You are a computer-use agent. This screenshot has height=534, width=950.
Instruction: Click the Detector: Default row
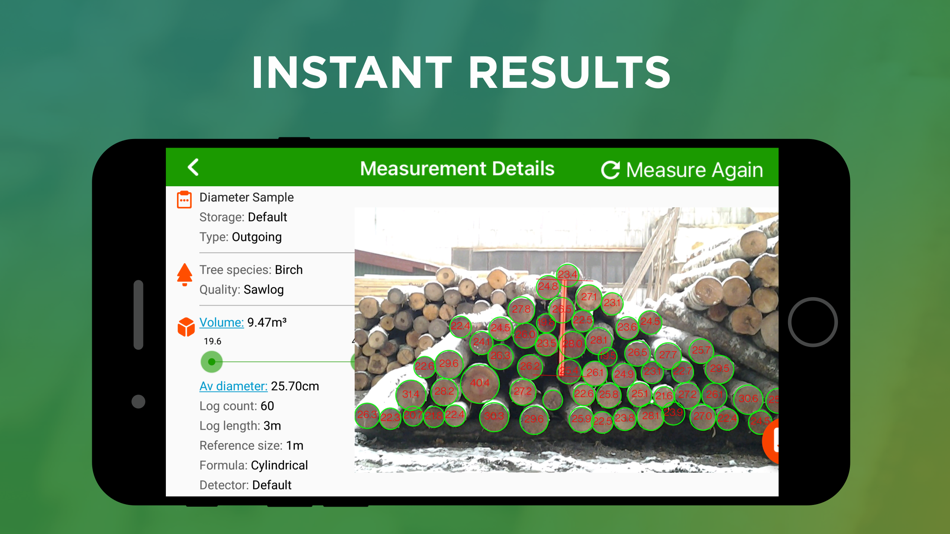click(x=245, y=485)
